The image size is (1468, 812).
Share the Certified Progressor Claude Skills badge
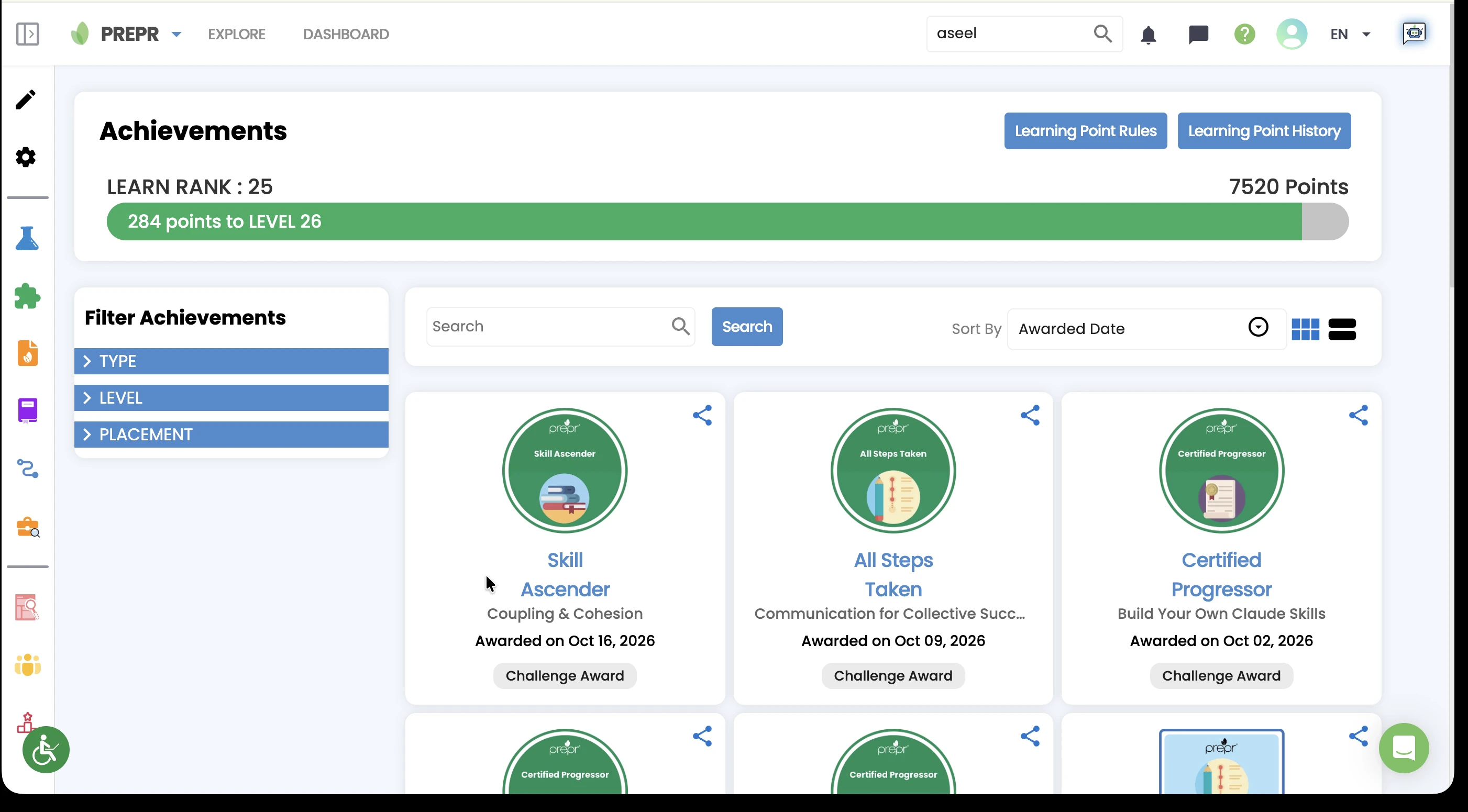pyautogui.click(x=1358, y=415)
